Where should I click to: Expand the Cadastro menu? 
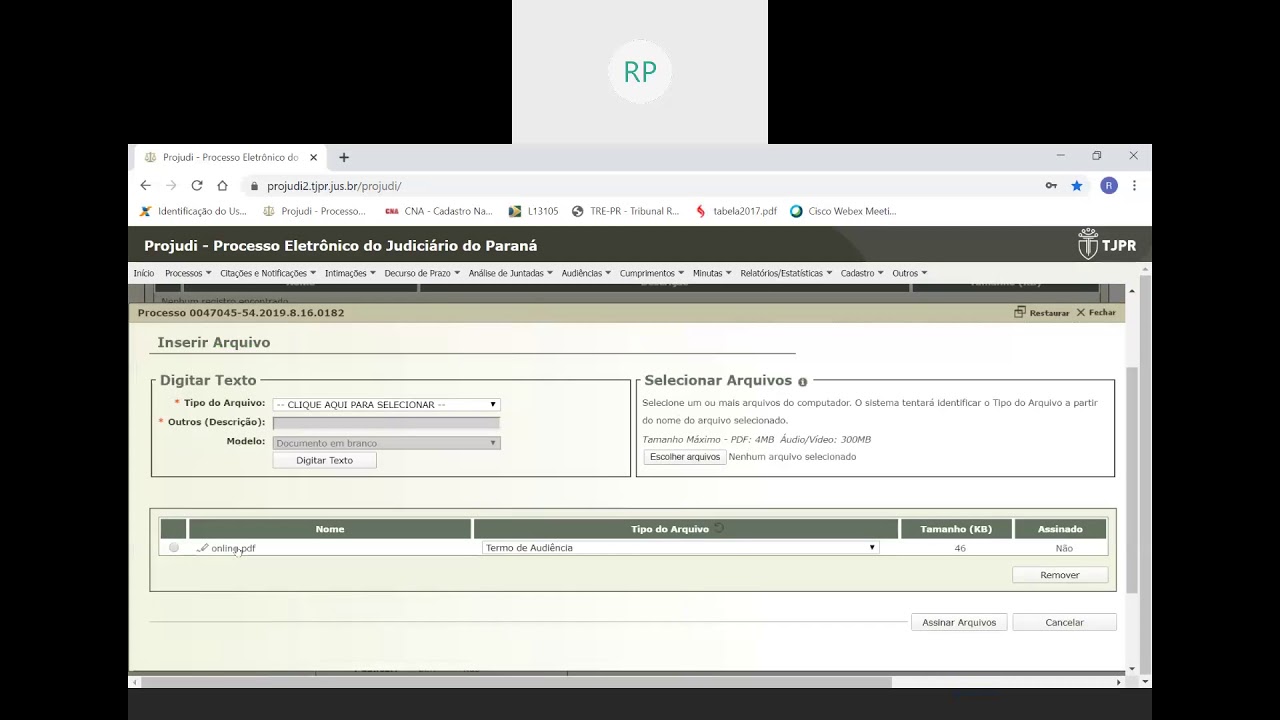click(x=862, y=273)
